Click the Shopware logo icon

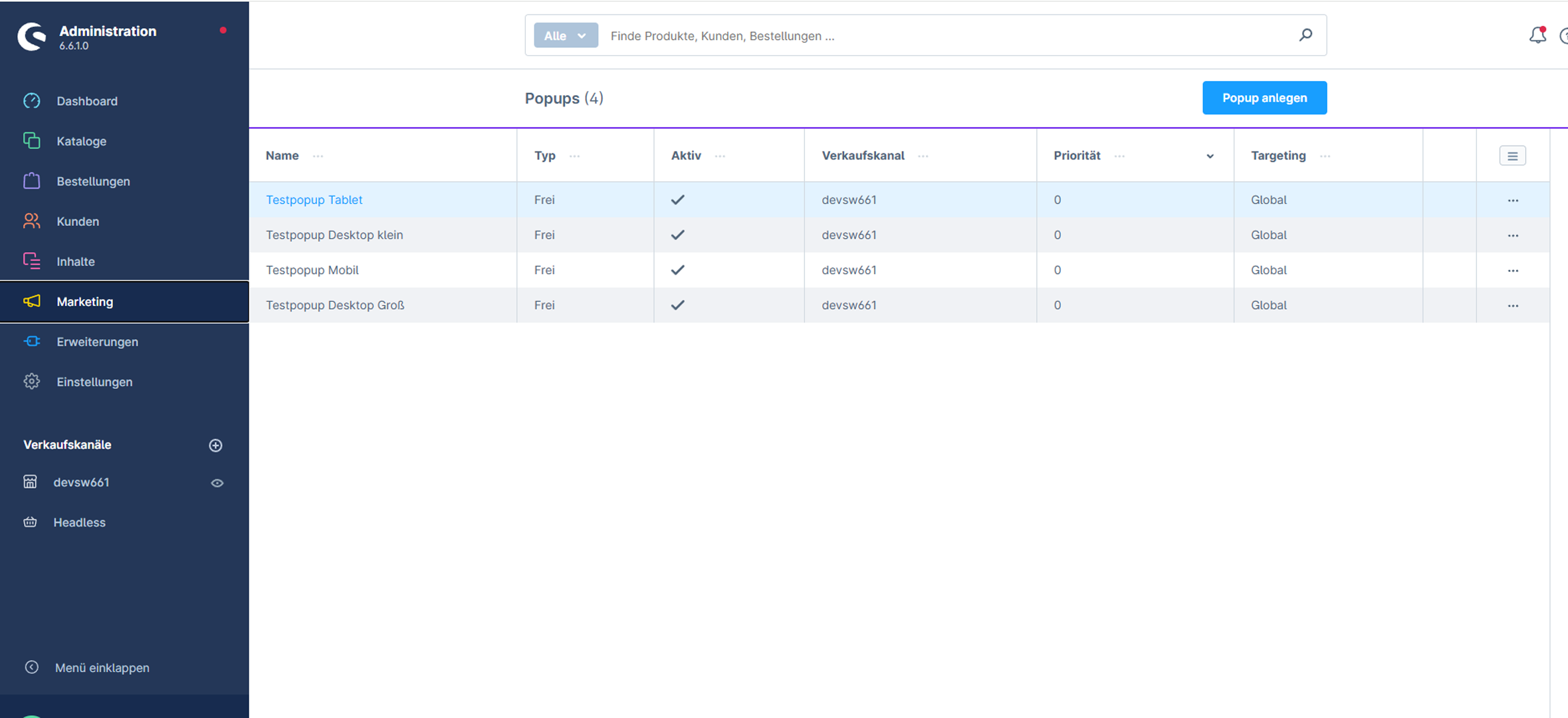click(32, 37)
